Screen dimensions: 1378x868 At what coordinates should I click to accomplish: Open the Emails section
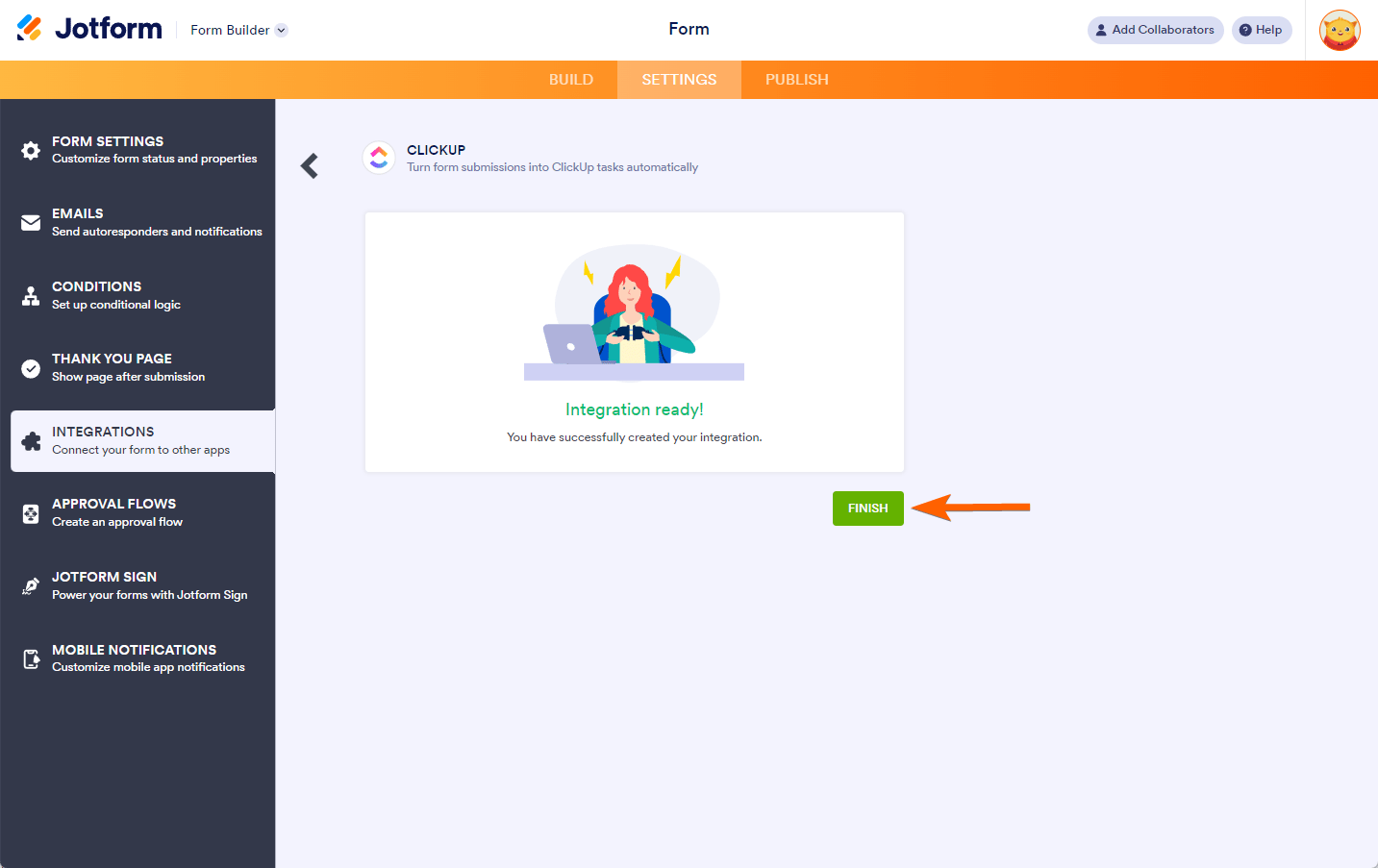pyautogui.click(x=138, y=222)
